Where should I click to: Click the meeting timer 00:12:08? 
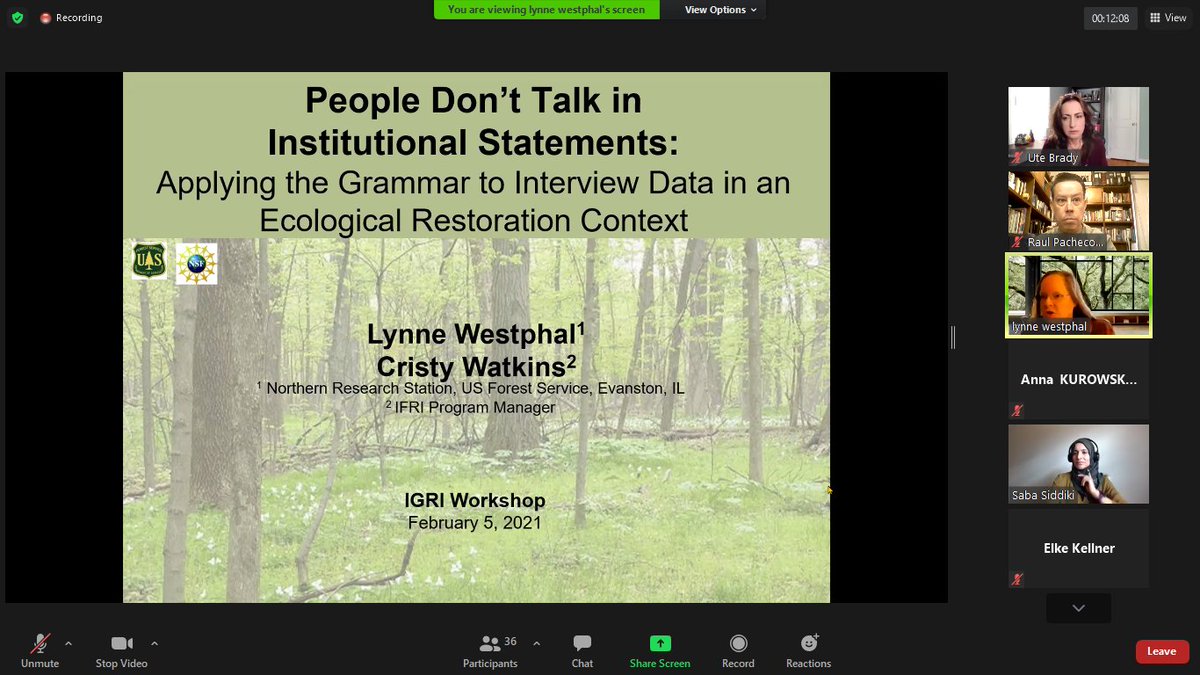1111,18
